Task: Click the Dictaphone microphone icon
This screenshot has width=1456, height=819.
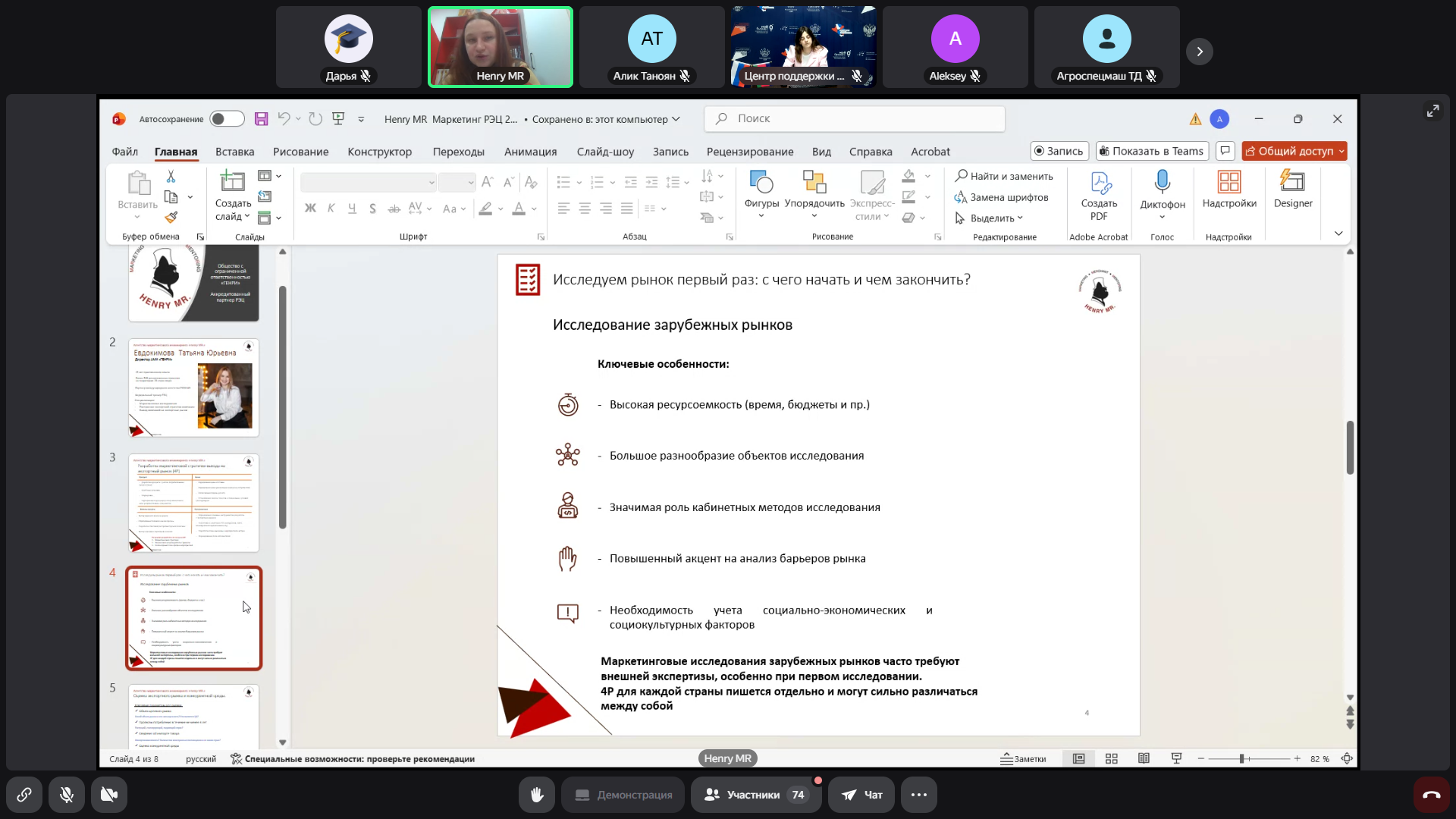Action: [x=1162, y=183]
